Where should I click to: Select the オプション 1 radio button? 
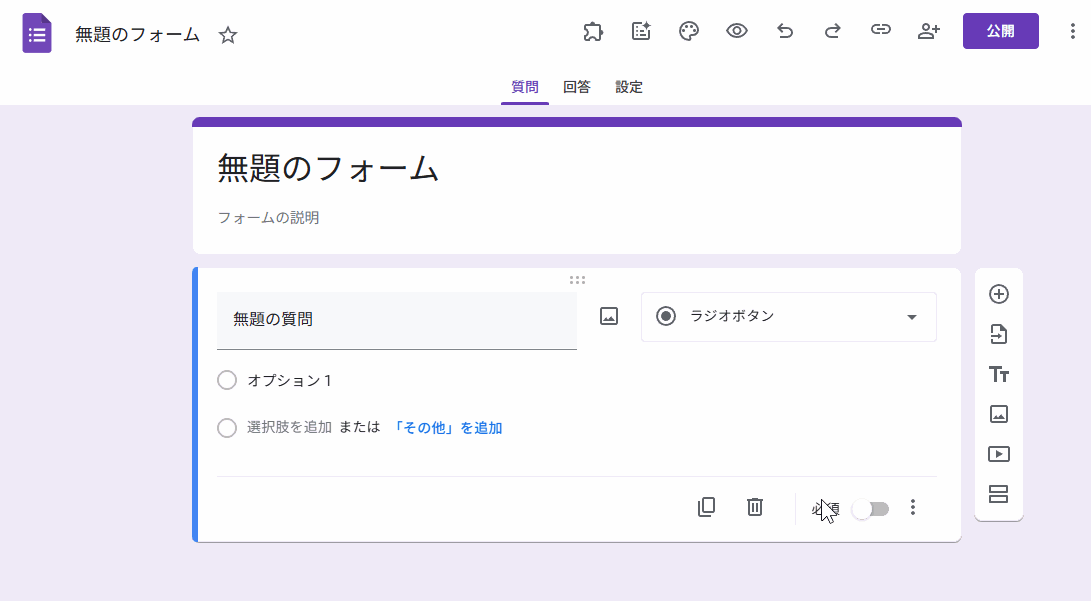click(227, 380)
